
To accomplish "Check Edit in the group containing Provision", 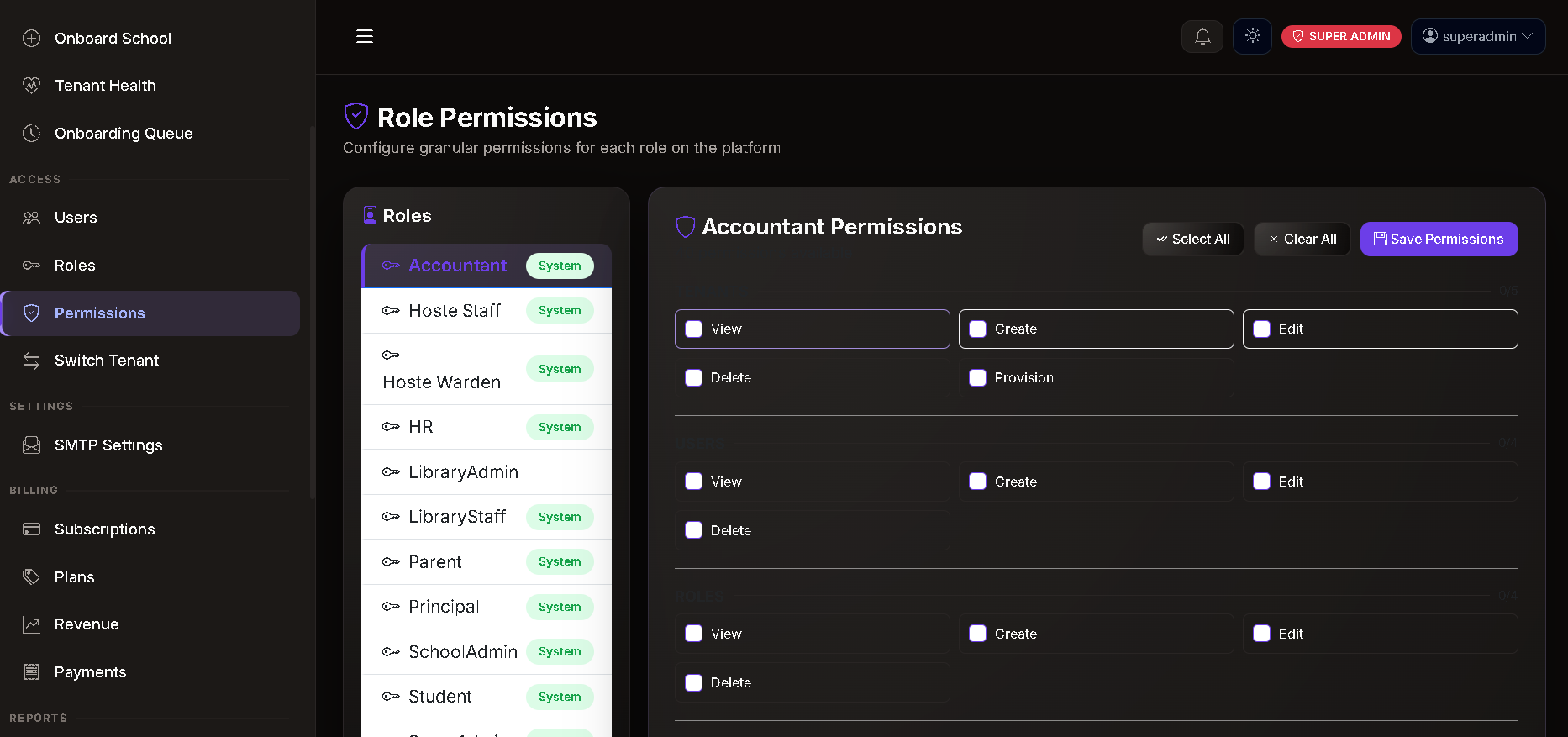I will point(1261,329).
